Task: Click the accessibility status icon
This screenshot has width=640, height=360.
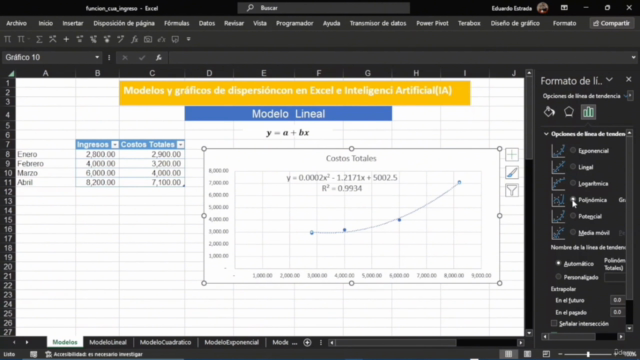Action: [x=49, y=354]
